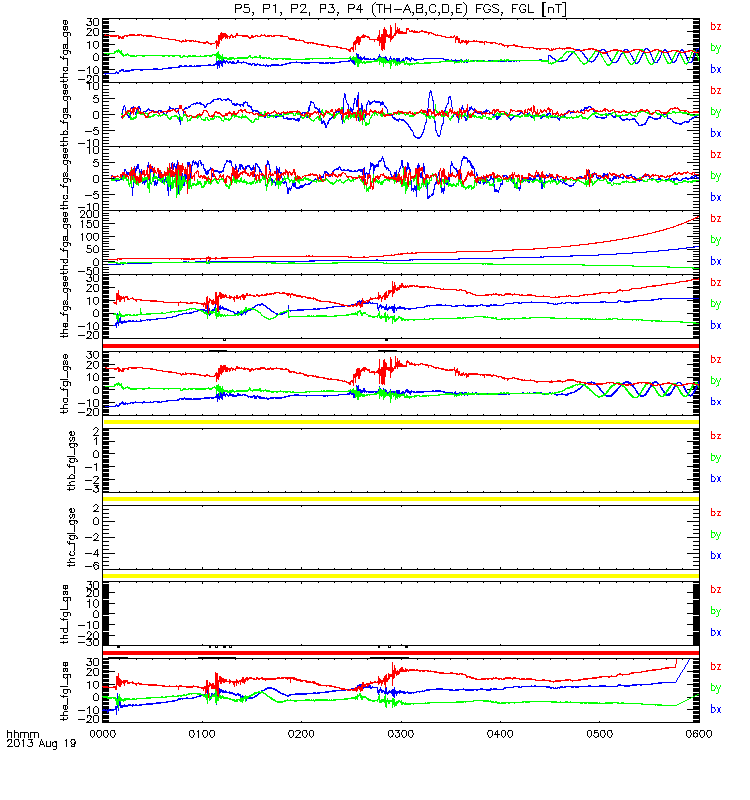Viewport: 750px width, 800px height.
Task: Click bx legend of the thb_fgl_gse panel
Action: click(x=715, y=479)
